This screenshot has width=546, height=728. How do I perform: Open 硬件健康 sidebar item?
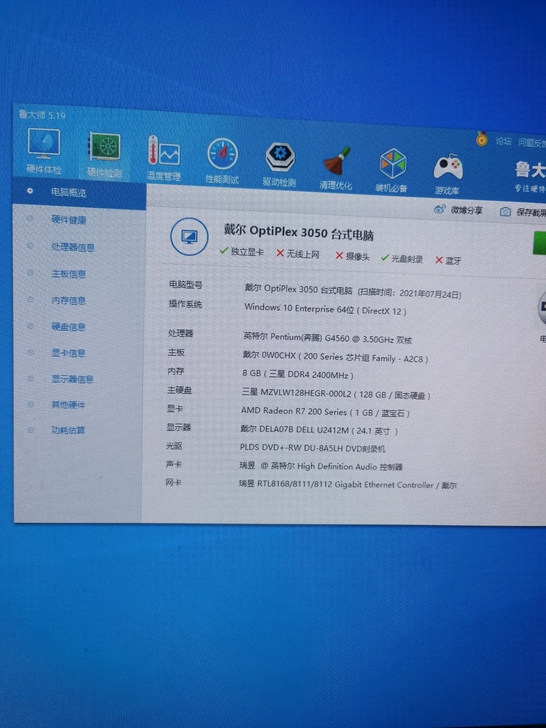tap(69, 220)
